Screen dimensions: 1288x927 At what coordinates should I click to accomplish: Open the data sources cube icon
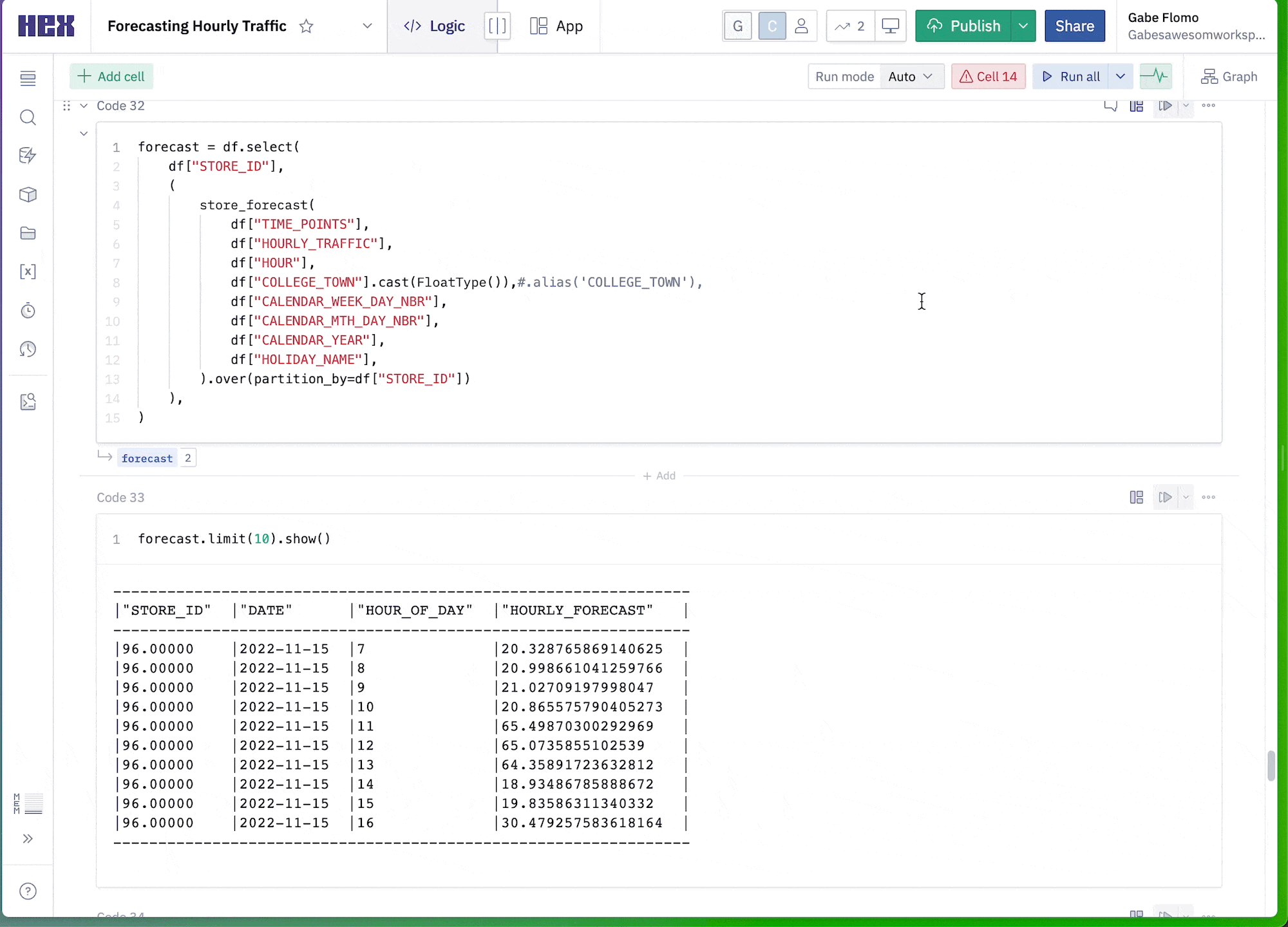pos(28,194)
